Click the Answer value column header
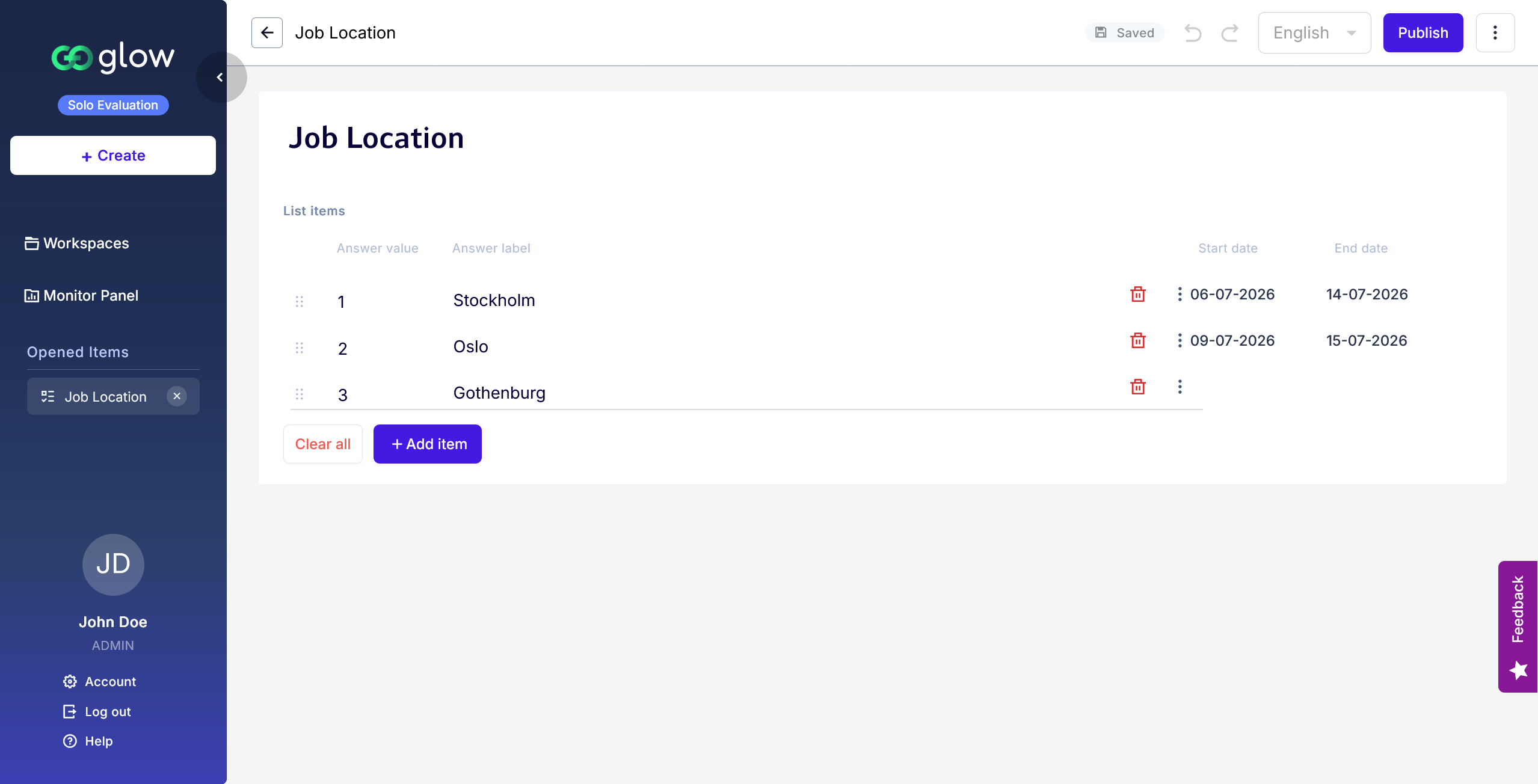 pyautogui.click(x=378, y=248)
